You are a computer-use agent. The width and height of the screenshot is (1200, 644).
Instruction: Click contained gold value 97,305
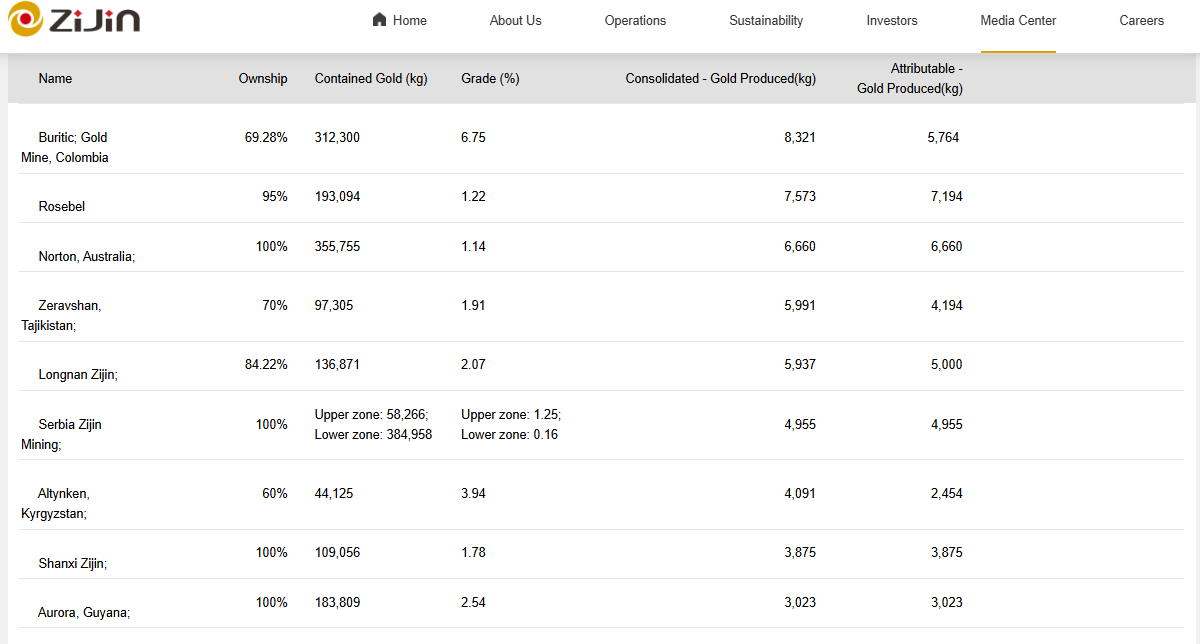click(x=334, y=305)
